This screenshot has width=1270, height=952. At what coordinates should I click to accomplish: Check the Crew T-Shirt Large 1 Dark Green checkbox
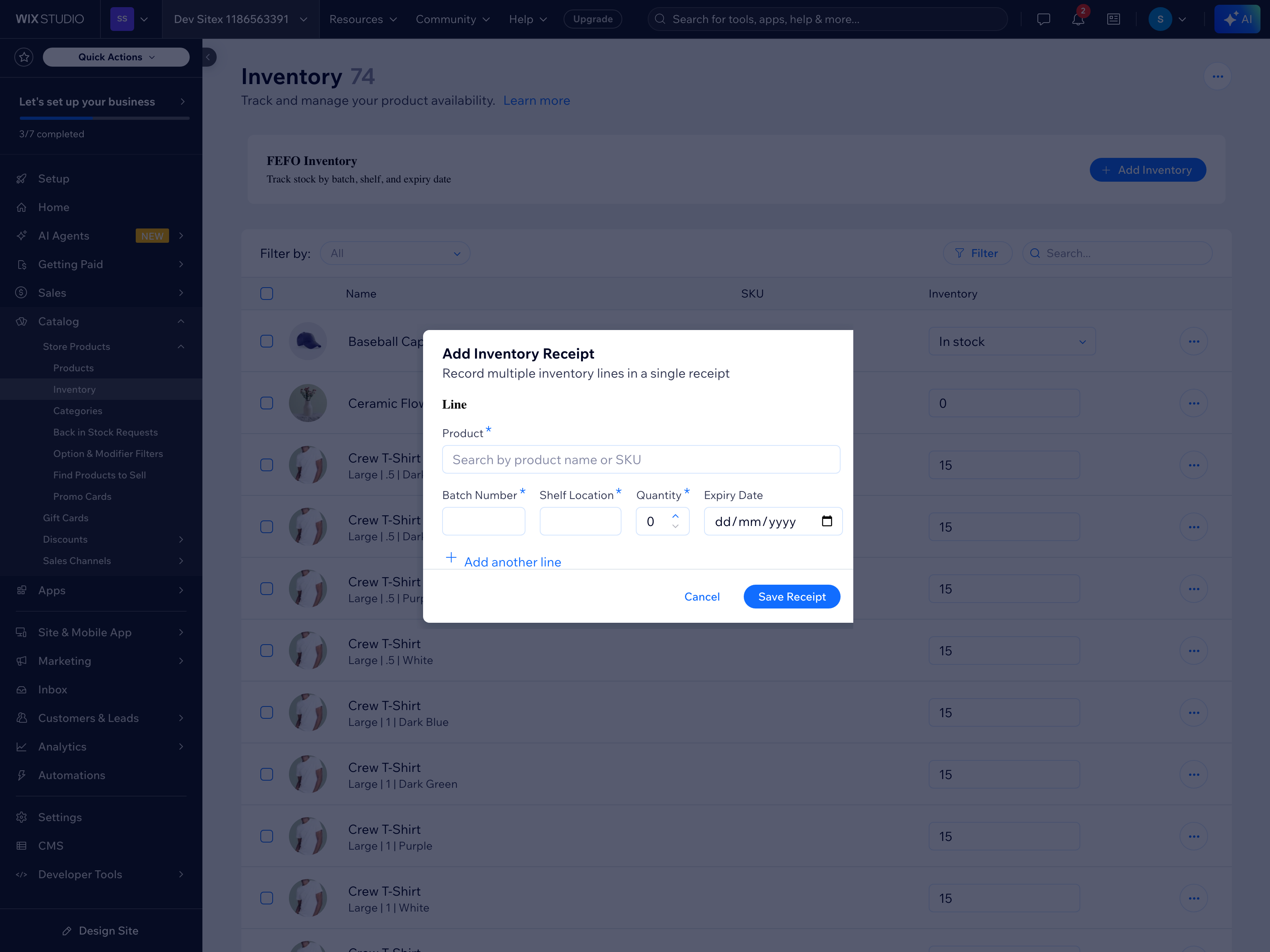266,775
